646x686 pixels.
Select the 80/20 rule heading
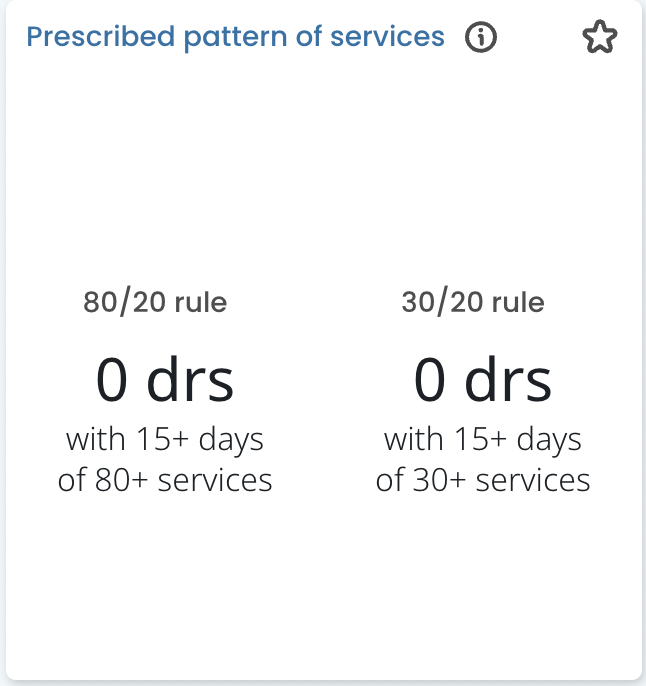pyautogui.click(x=155, y=302)
